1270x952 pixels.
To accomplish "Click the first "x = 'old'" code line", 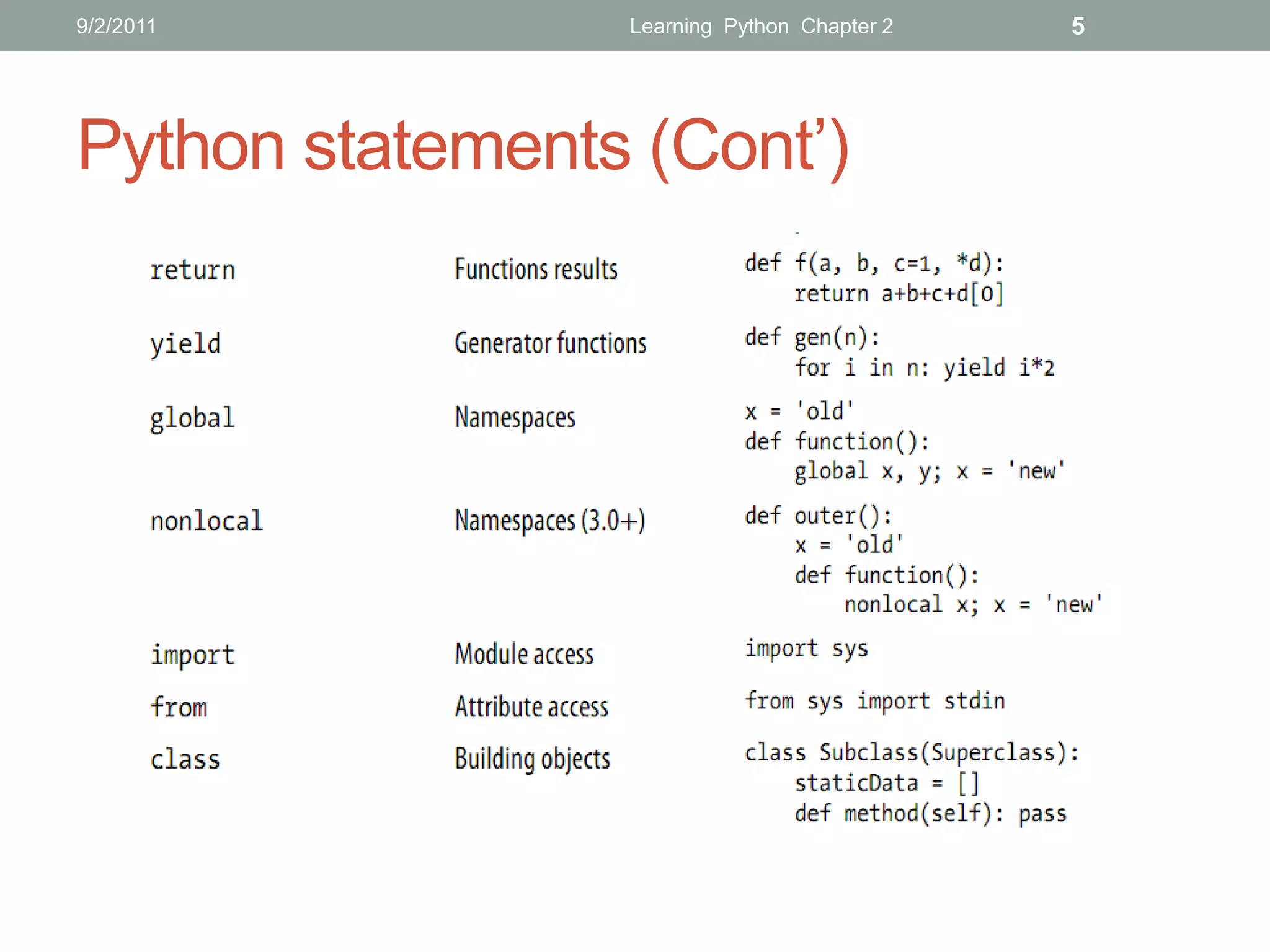I will pos(800,411).
